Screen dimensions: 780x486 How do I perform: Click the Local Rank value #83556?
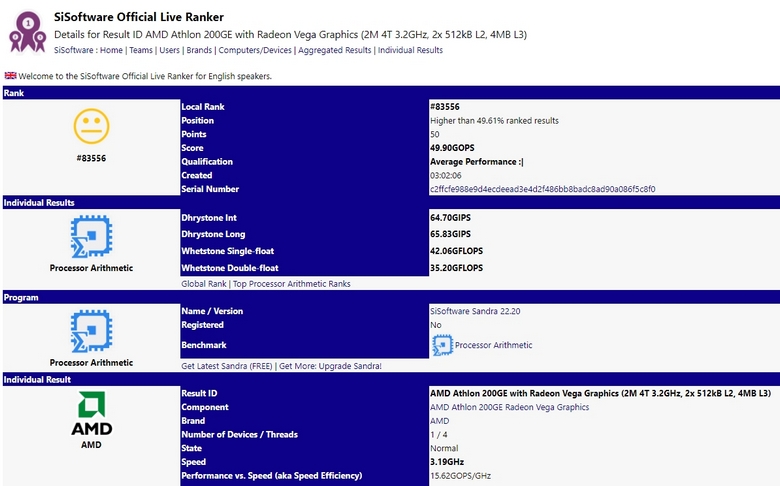coord(445,107)
